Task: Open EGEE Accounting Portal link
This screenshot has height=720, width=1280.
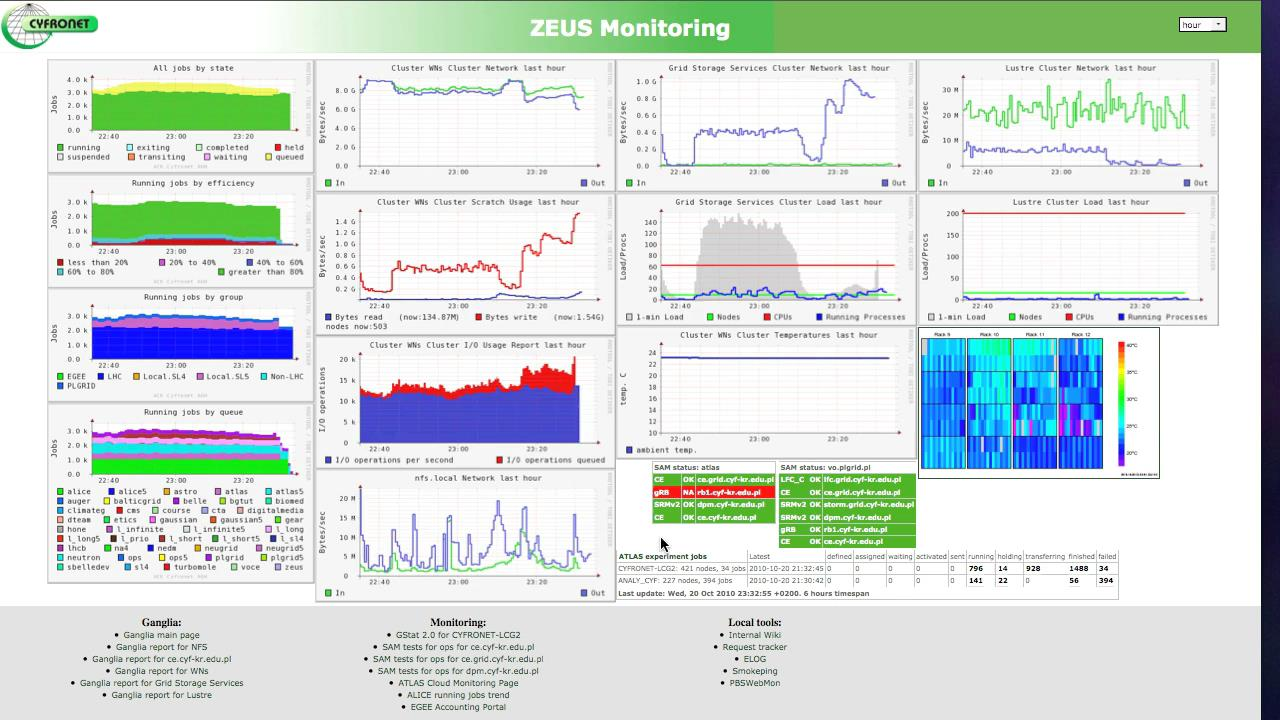Action: (x=458, y=707)
